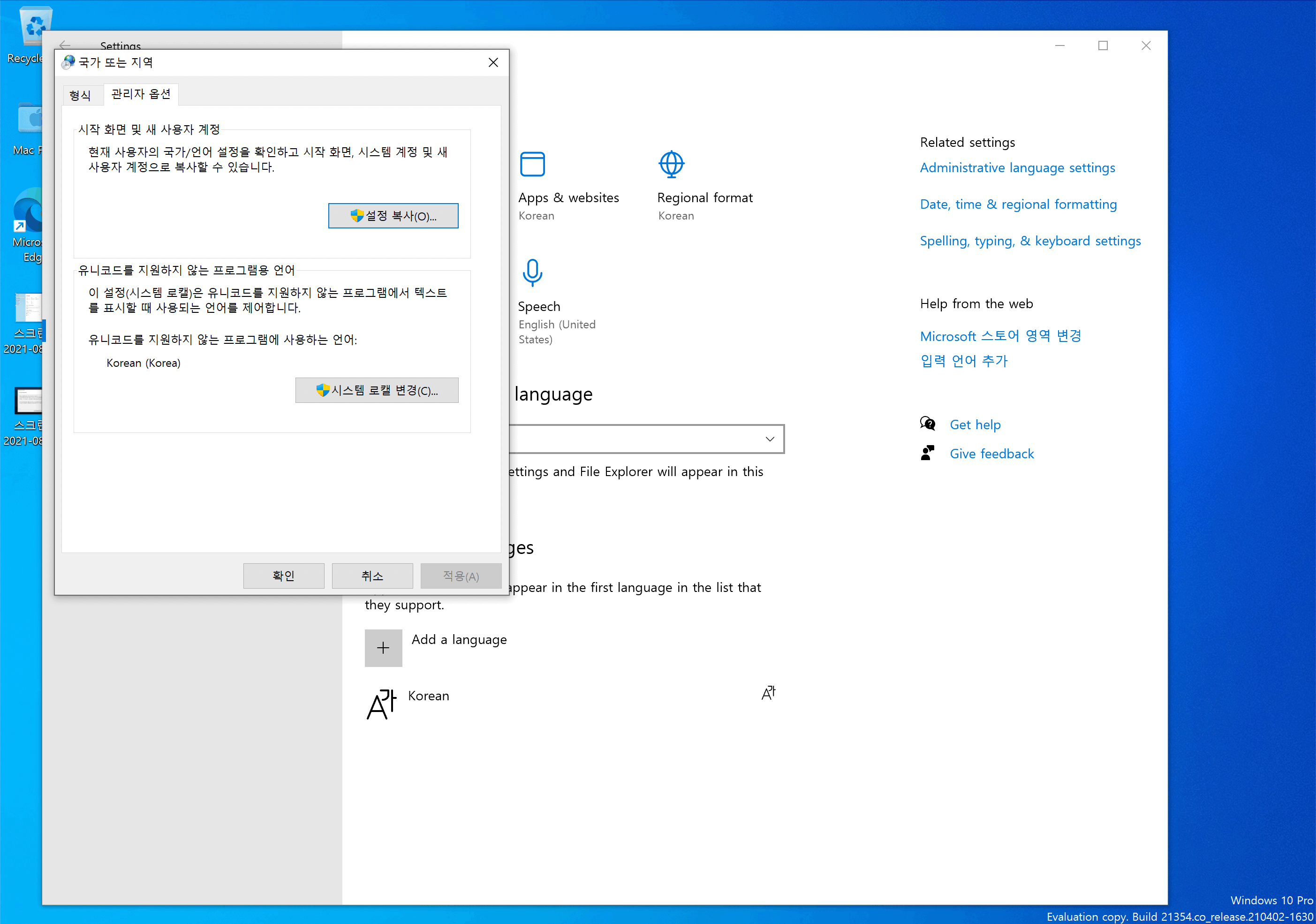Click the Get help chat icon

(927, 424)
